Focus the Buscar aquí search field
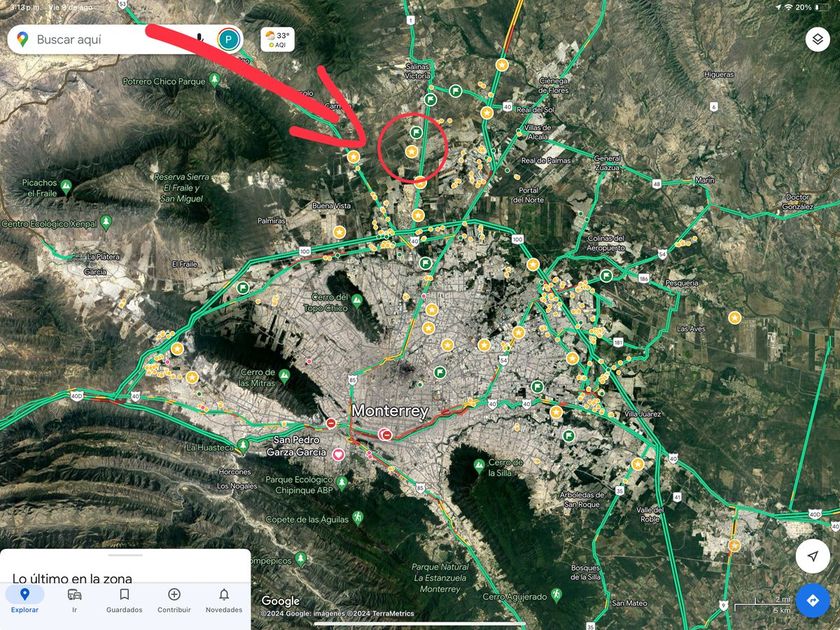 (107, 40)
